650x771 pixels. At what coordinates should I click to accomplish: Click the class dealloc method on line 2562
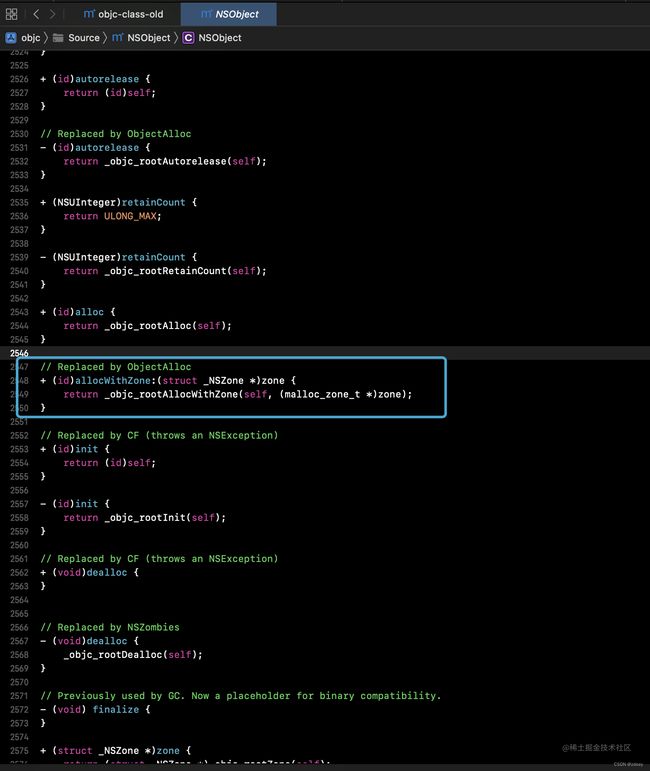pos(107,573)
